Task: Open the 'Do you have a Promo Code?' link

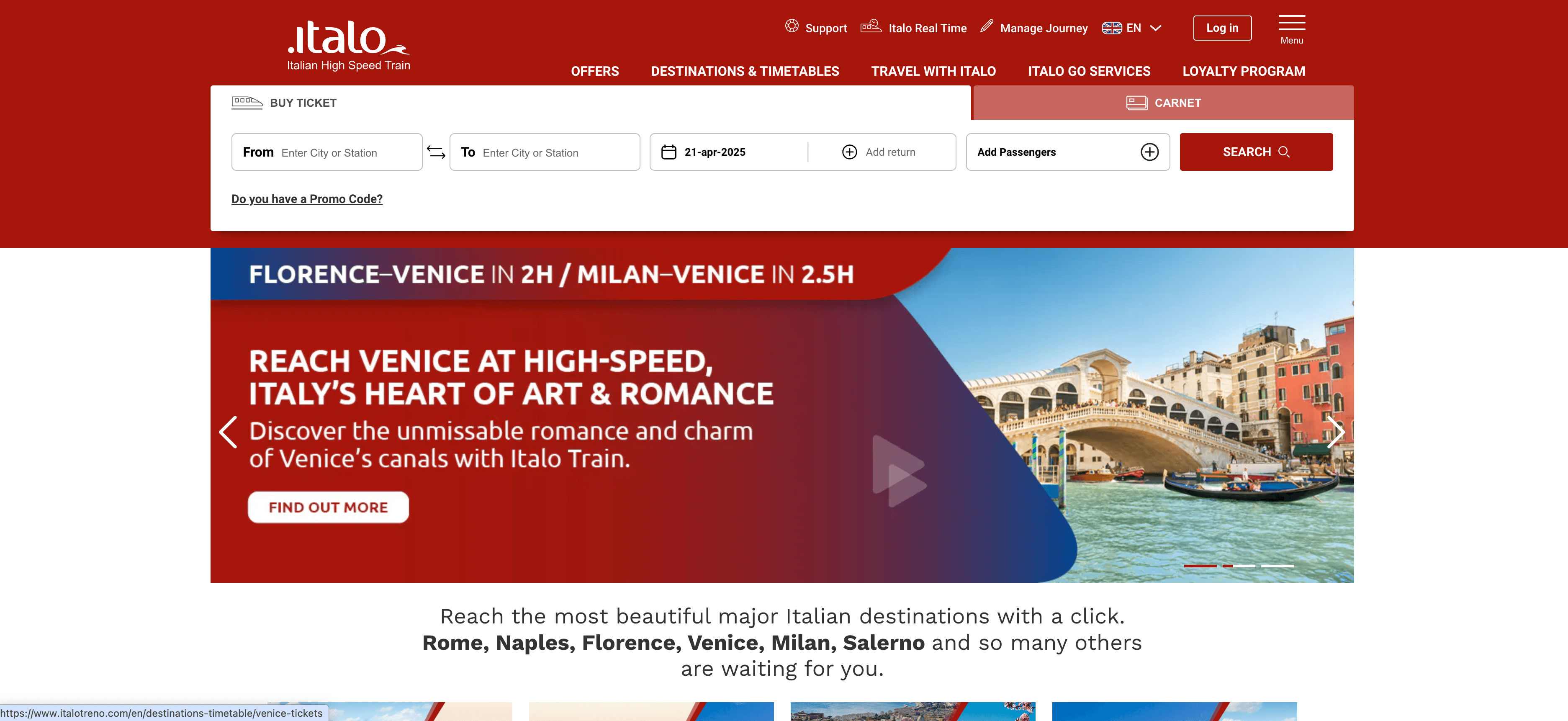Action: coord(307,198)
